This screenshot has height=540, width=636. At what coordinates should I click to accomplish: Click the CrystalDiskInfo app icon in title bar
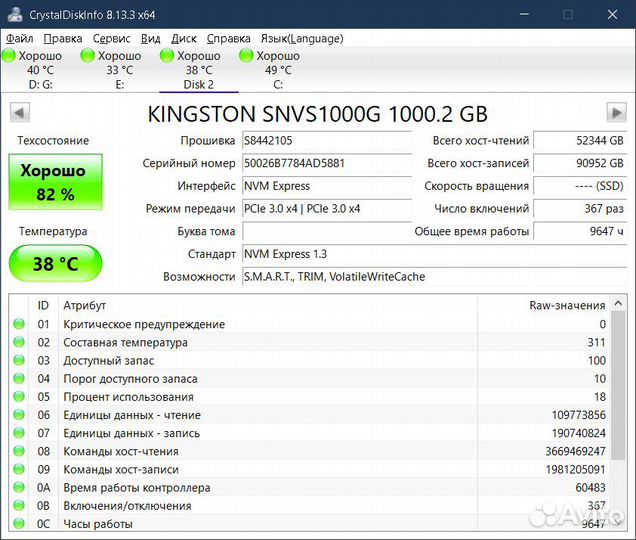click(x=15, y=15)
